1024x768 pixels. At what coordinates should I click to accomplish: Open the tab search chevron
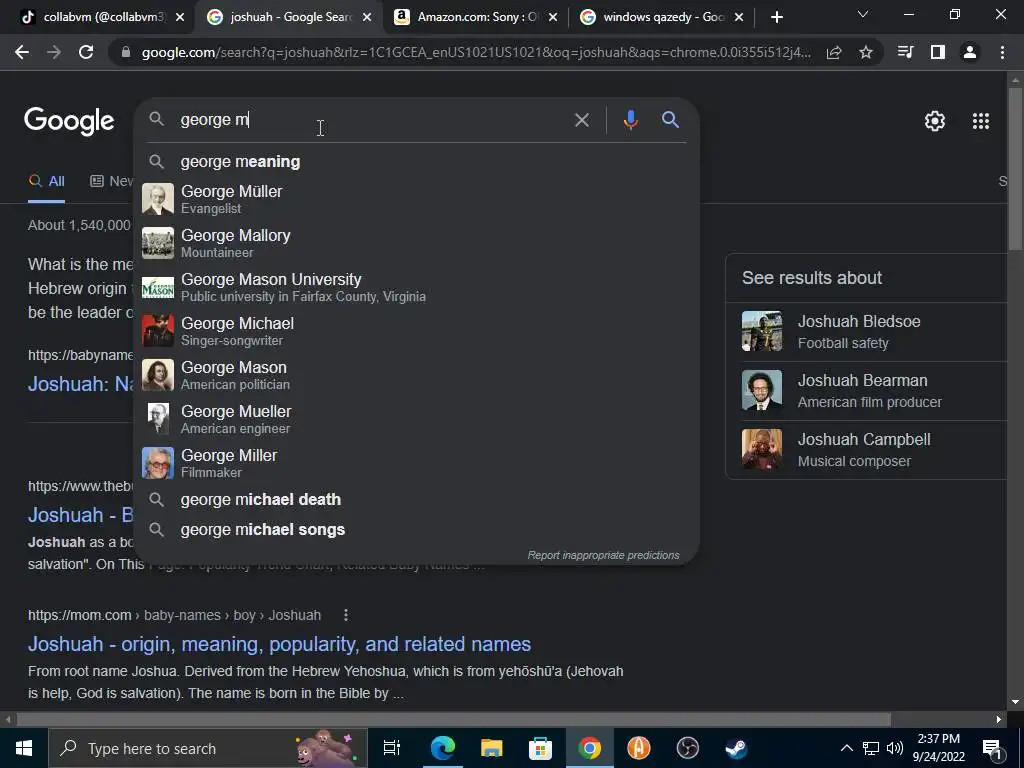[x=863, y=14]
